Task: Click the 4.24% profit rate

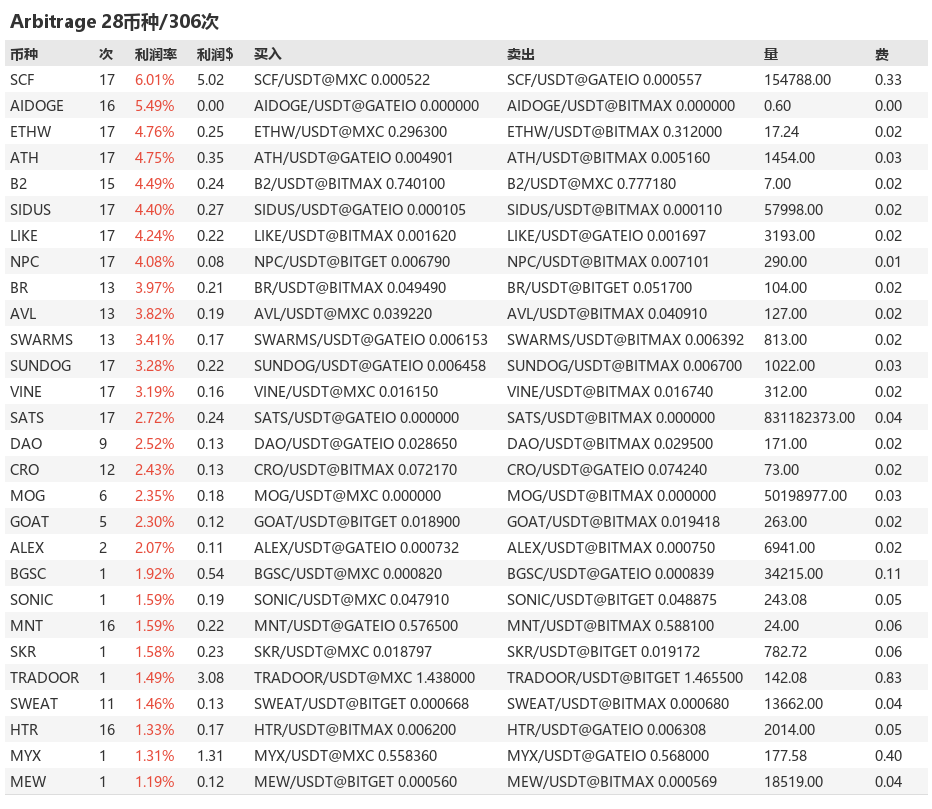Action: pyautogui.click(x=155, y=236)
